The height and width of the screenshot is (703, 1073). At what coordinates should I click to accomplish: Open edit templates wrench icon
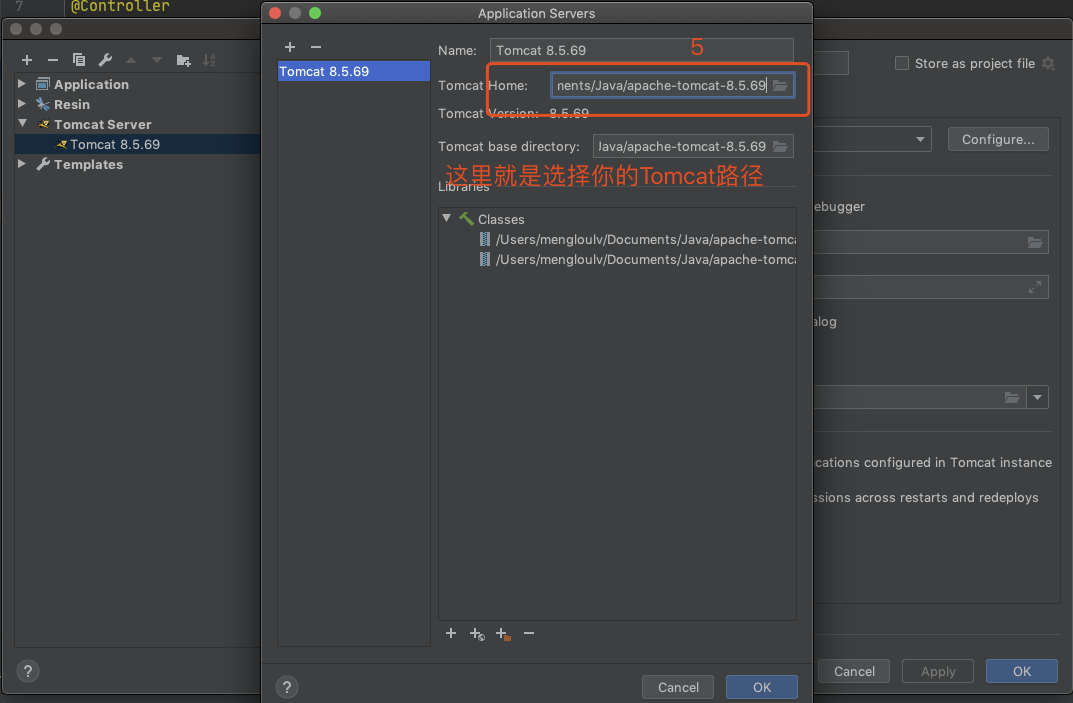(x=105, y=60)
